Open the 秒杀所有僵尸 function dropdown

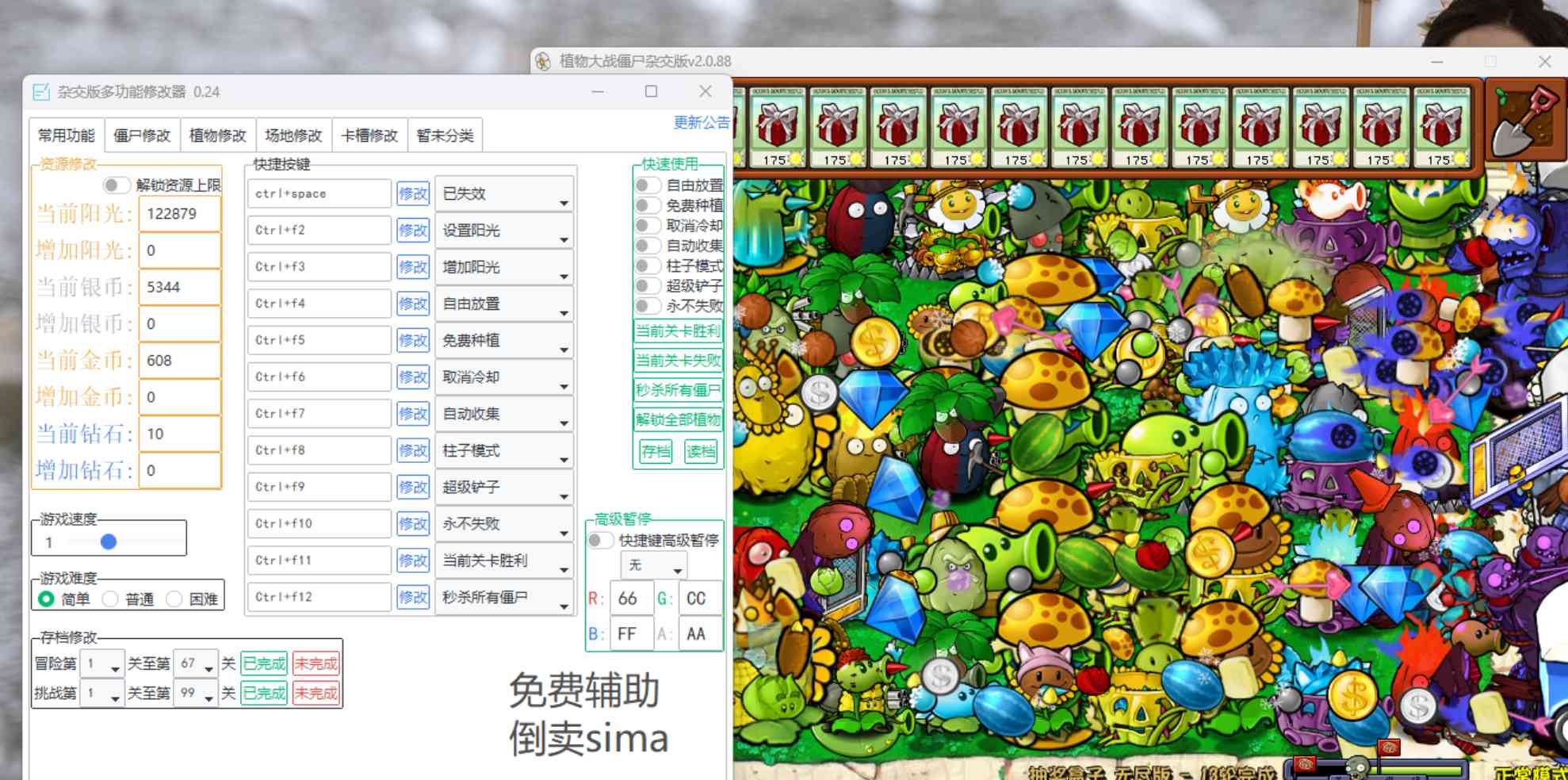504,597
